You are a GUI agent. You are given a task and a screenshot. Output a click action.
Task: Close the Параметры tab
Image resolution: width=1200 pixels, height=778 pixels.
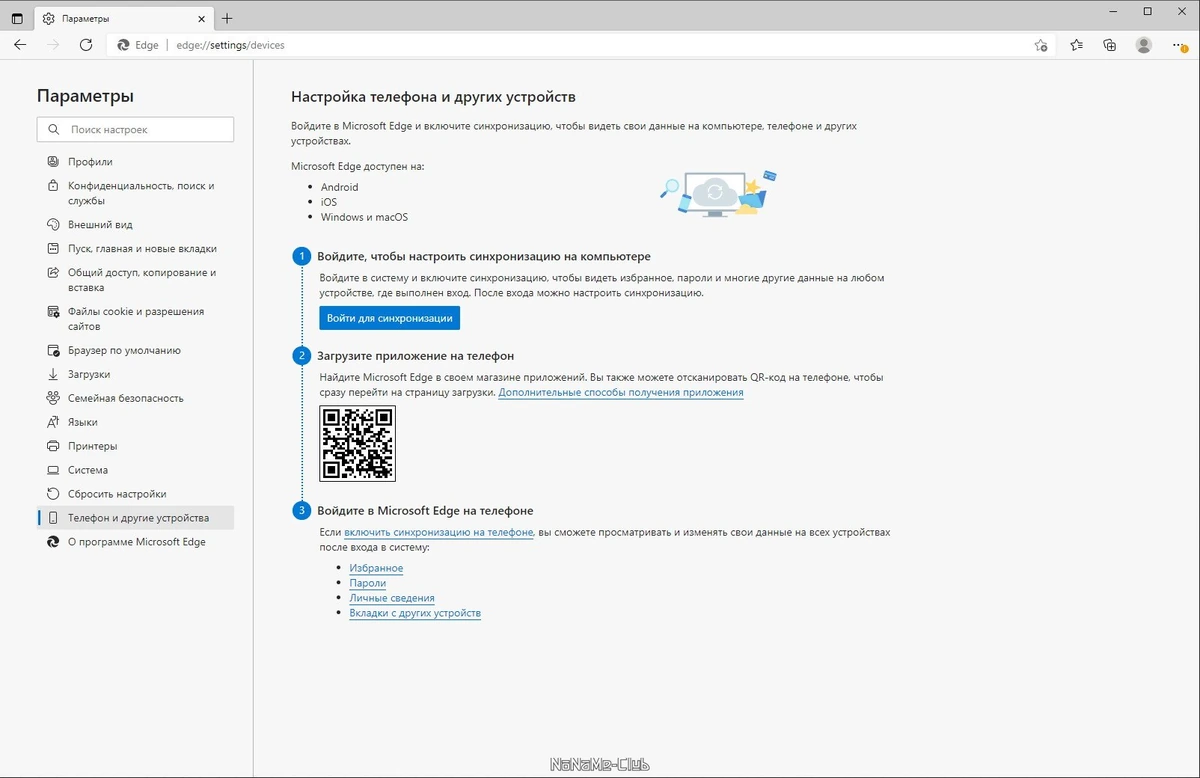203,18
